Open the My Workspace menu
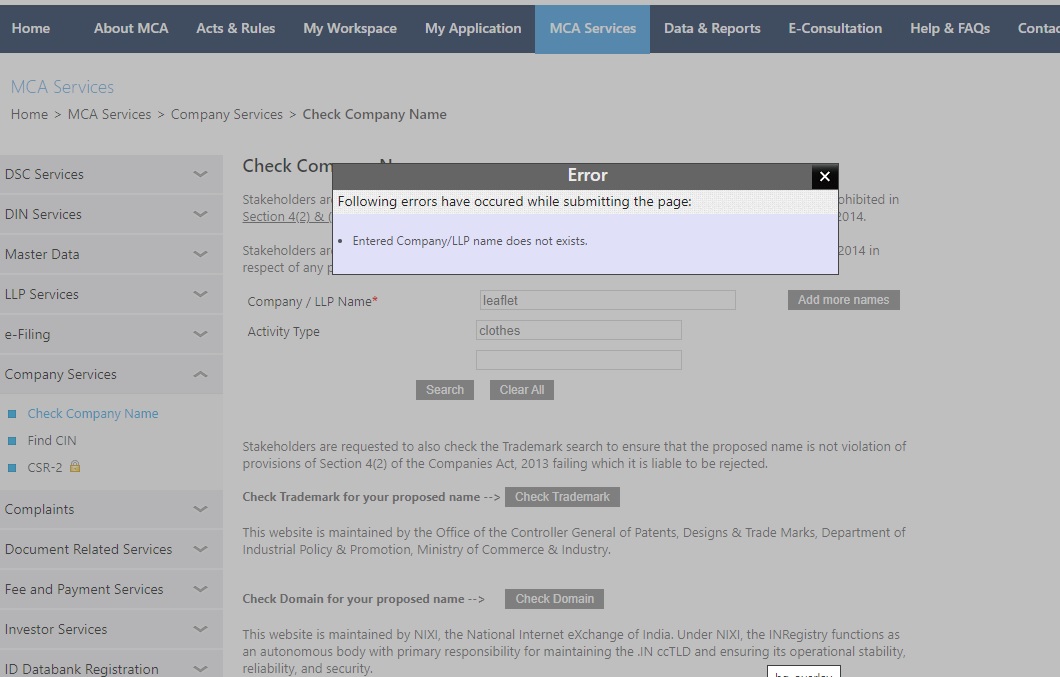The width and height of the screenshot is (1060, 677). pyautogui.click(x=350, y=28)
